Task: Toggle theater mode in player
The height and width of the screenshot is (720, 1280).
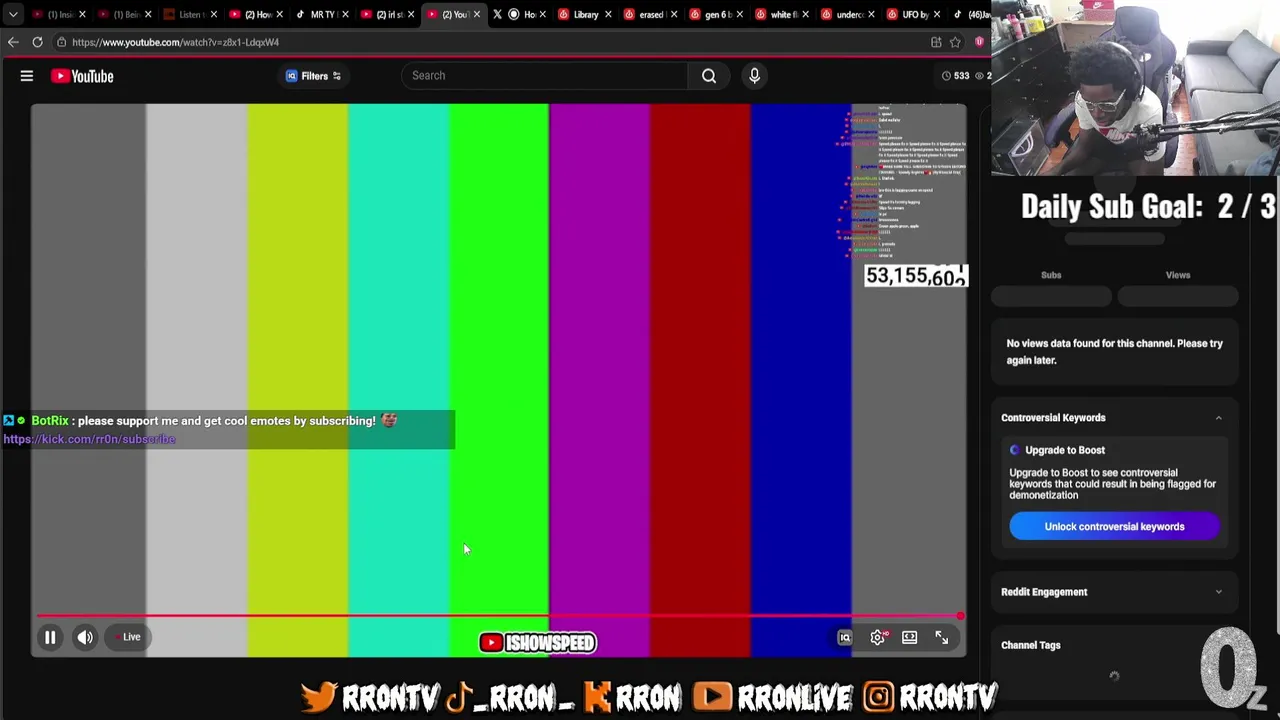Action: pyautogui.click(x=910, y=637)
